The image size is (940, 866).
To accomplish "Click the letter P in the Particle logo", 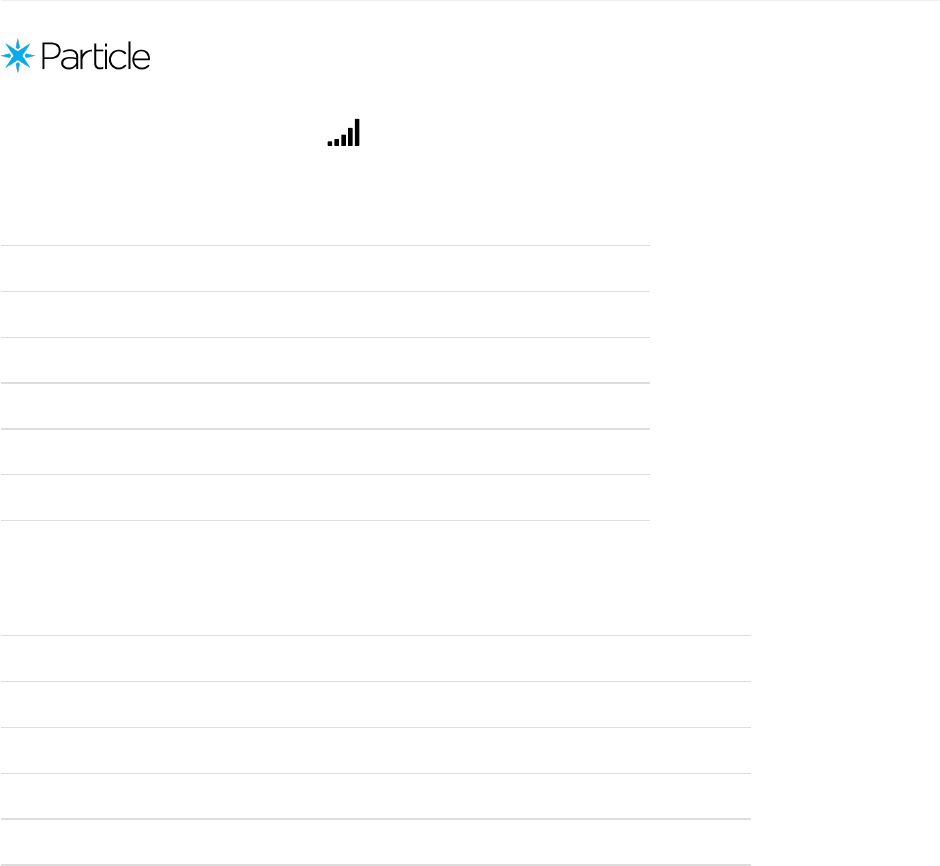I will [50, 56].
